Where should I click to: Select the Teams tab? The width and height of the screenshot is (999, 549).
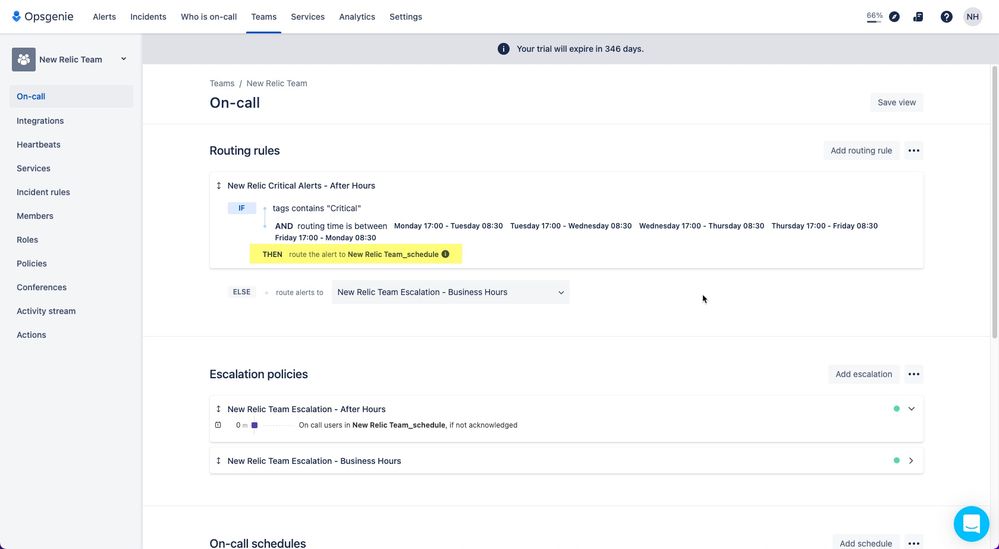point(264,17)
